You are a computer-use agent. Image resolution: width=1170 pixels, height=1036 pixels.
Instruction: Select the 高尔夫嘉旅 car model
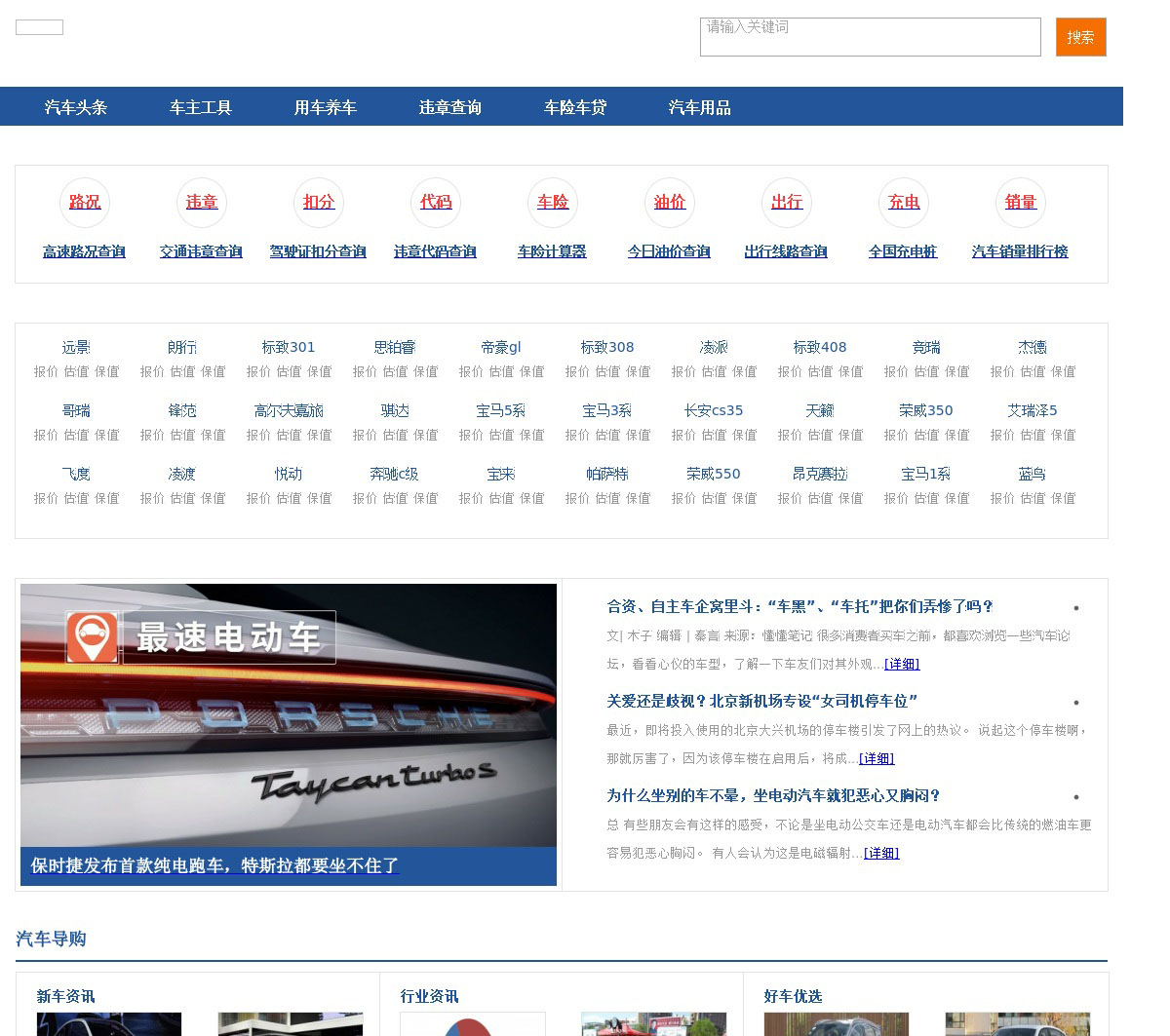click(x=289, y=410)
